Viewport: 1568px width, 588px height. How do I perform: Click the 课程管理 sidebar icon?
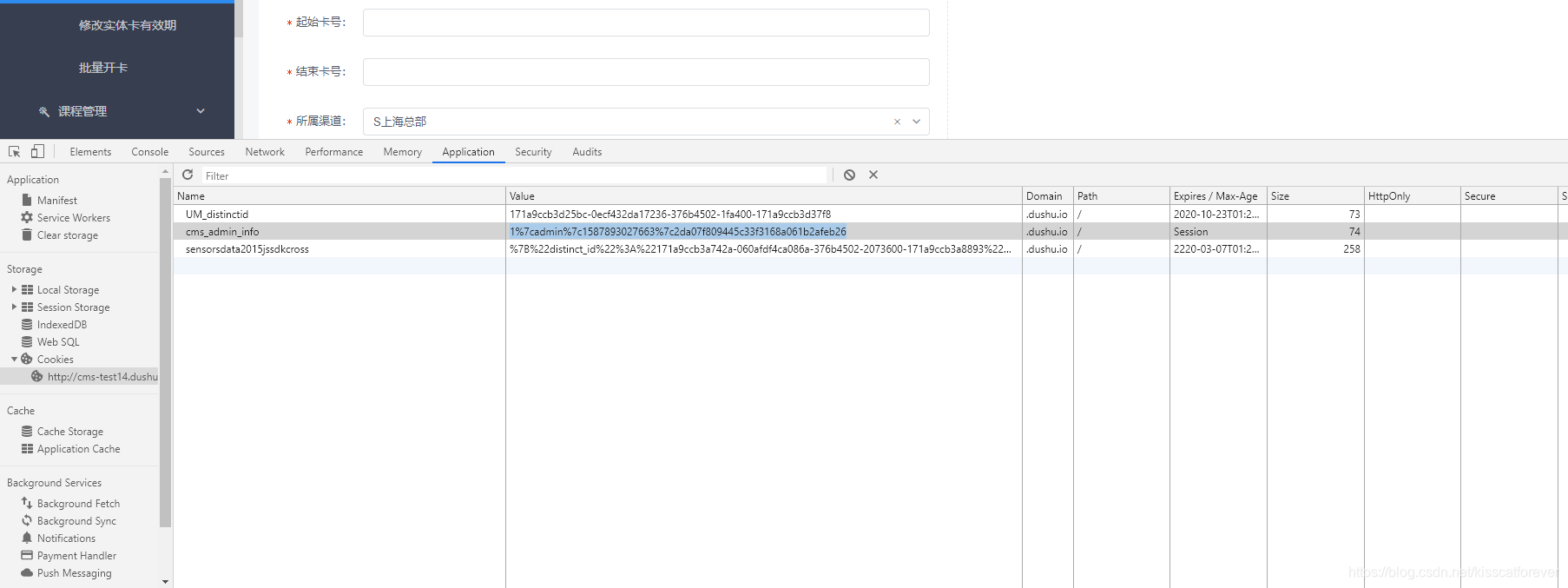pyautogui.click(x=44, y=111)
